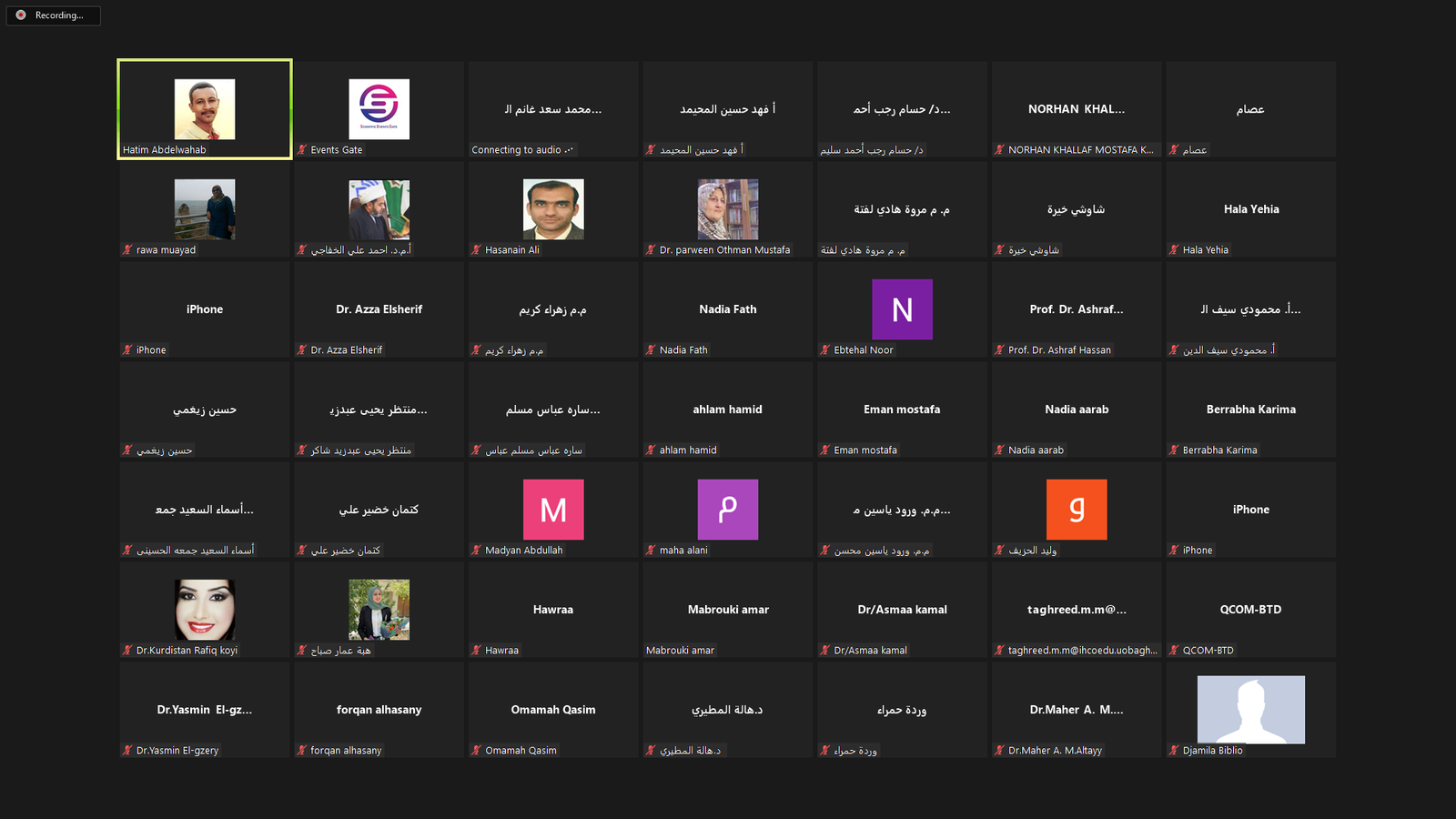Select the Berrabha Karima participant tile

click(1251, 409)
